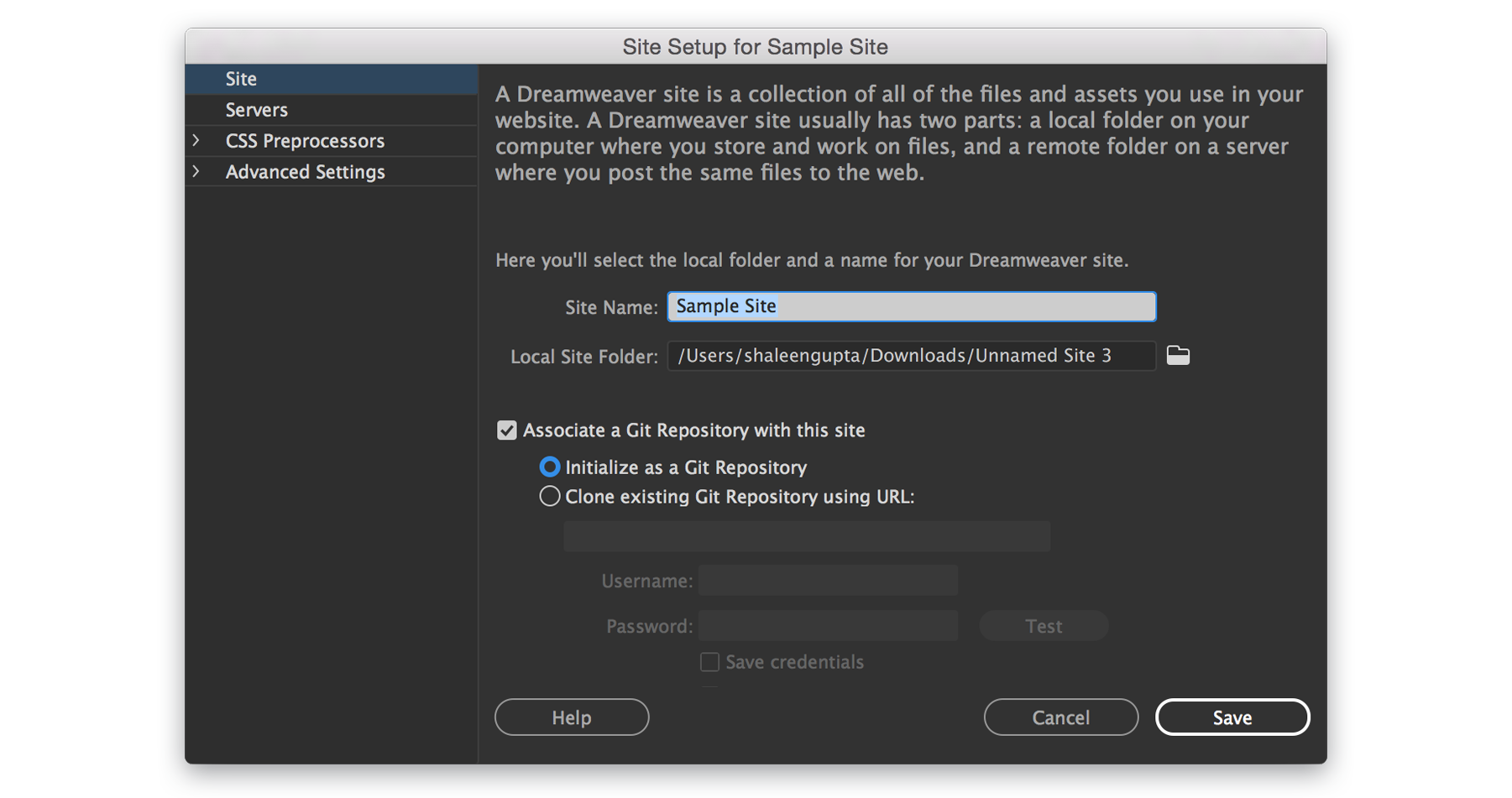Image resolution: width=1512 pixels, height=798 pixels.
Task: Click the Git repository URL field
Action: point(806,535)
